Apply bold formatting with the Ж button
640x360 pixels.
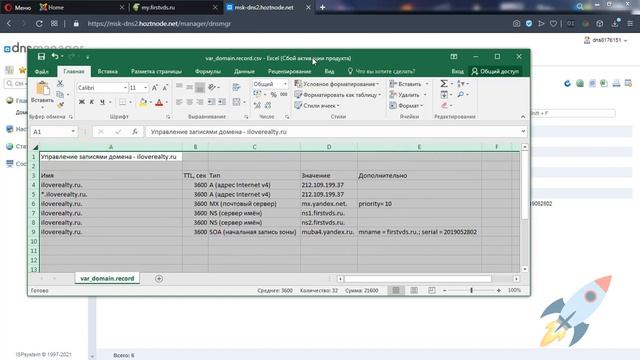(x=82, y=102)
